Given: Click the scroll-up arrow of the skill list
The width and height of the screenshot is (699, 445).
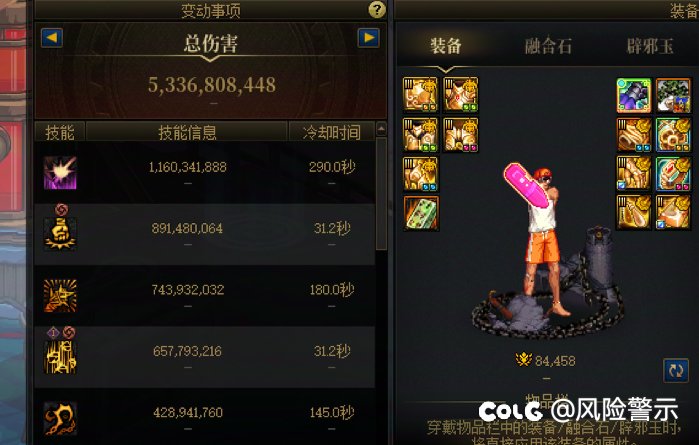Looking at the screenshot, I should tap(381, 129).
